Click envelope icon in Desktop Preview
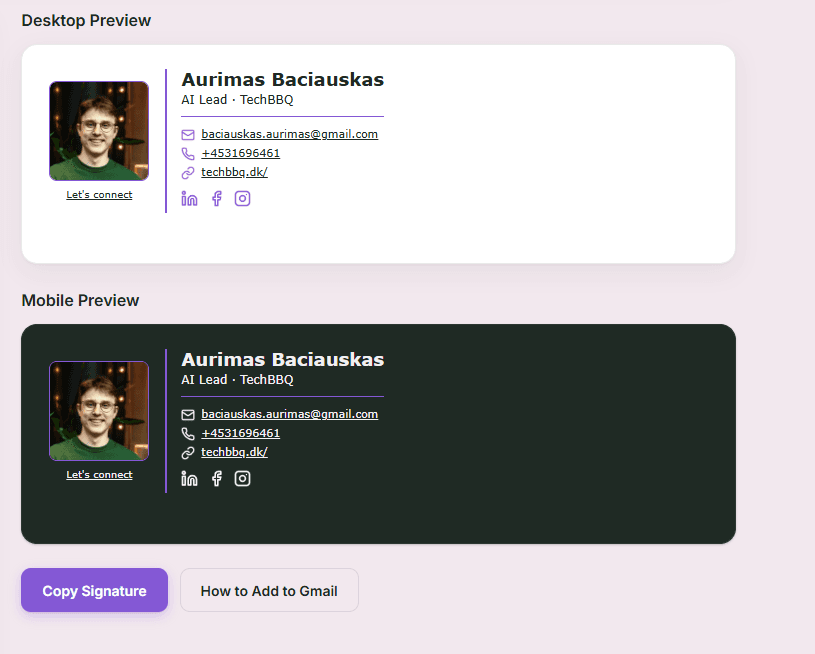 (x=188, y=135)
